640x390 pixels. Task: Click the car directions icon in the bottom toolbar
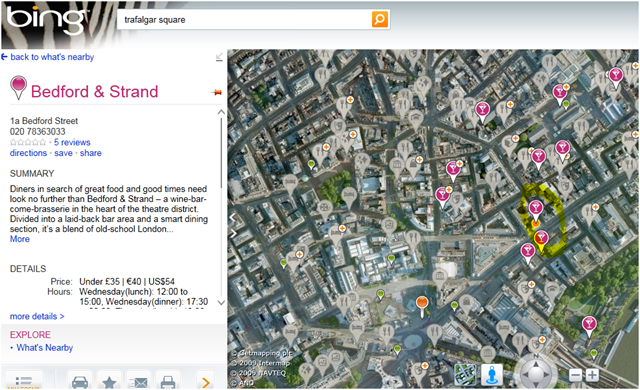(x=80, y=381)
